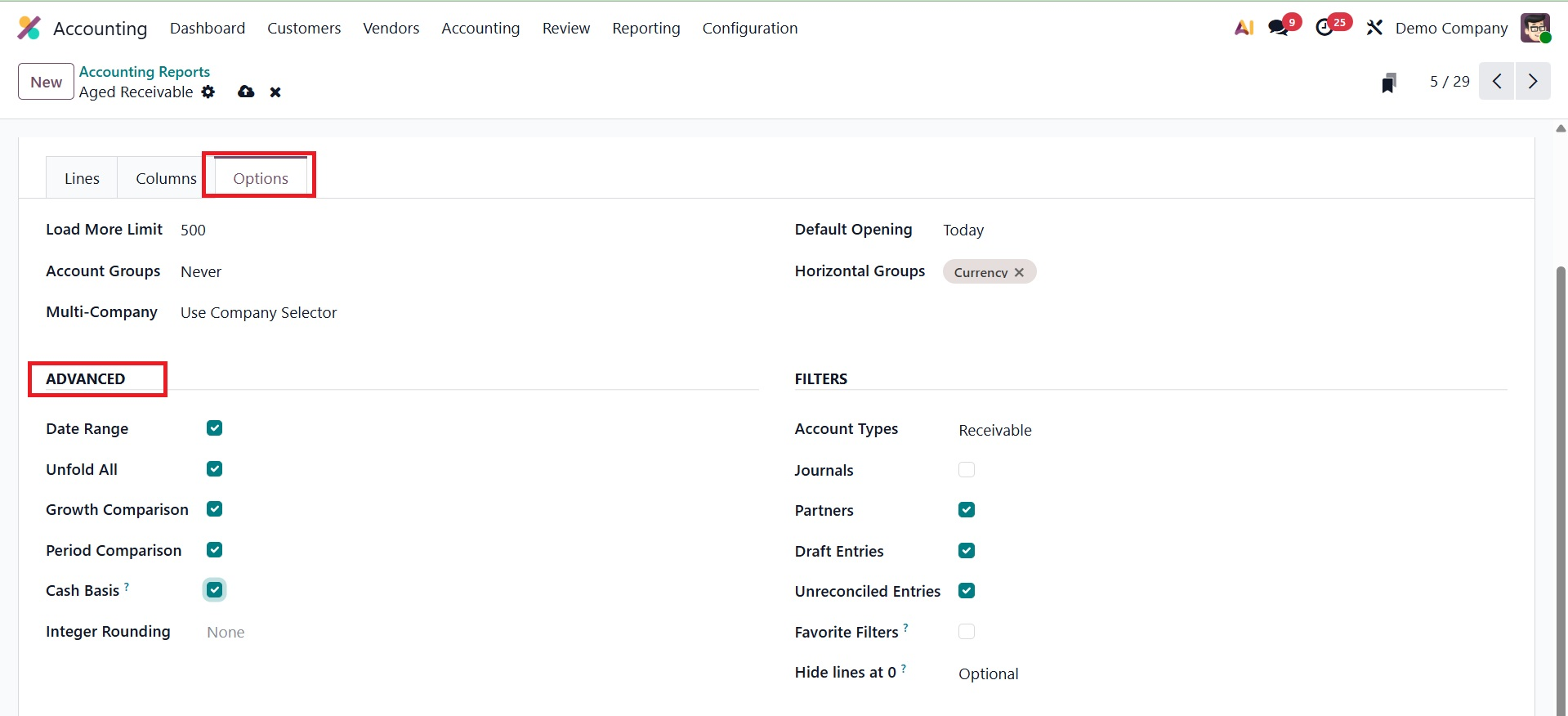The height and width of the screenshot is (716, 1568).
Task: Open Demo Company switcher
Action: pos(1451,28)
